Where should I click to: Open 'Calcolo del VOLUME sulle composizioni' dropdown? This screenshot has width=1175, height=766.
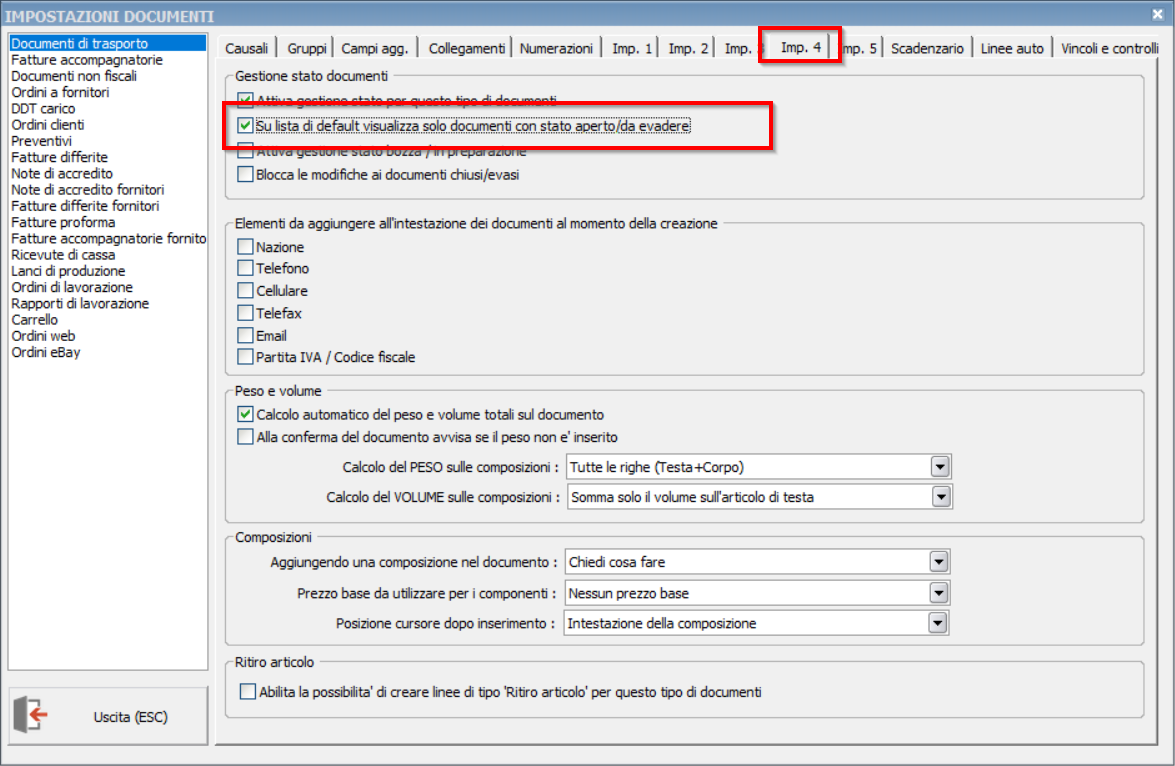point(940,496)
